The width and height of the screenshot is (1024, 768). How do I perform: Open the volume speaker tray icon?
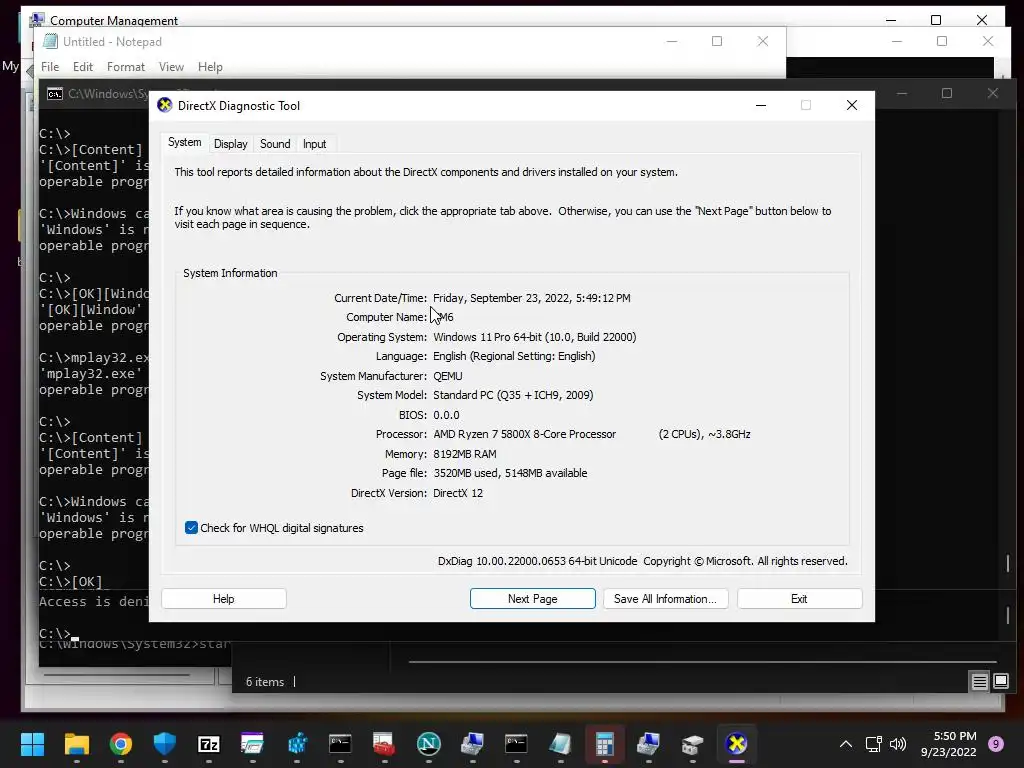tap(898, 743)
